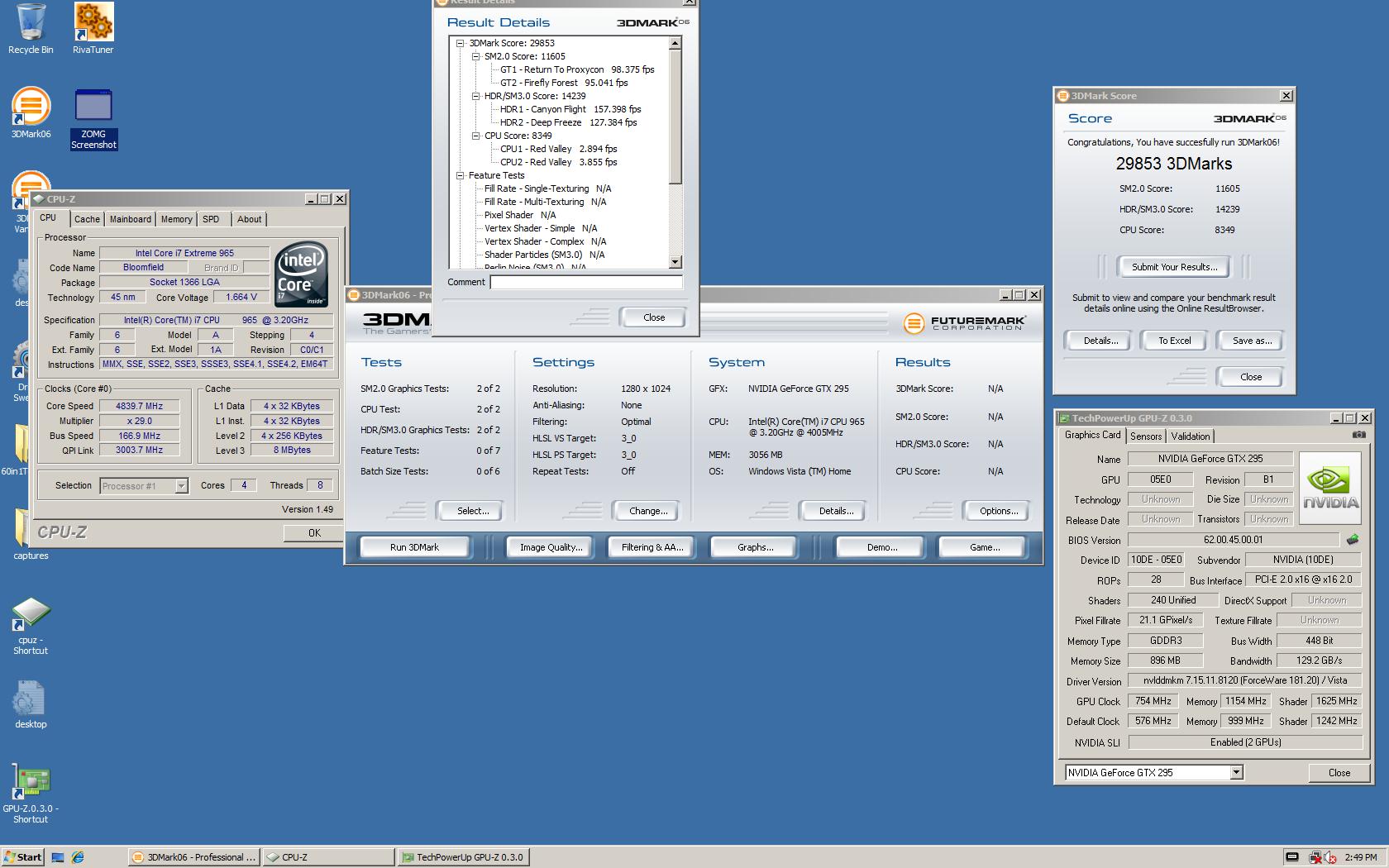Switch to the Cache tab in CPU-Z
The width and height of the screenshot is (1389, 868).
click(87, 219)
